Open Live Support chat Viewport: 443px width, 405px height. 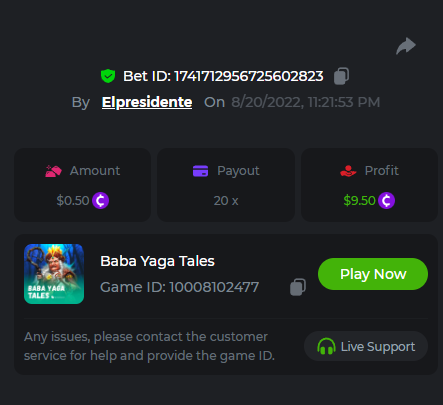[x=366, y=346]
